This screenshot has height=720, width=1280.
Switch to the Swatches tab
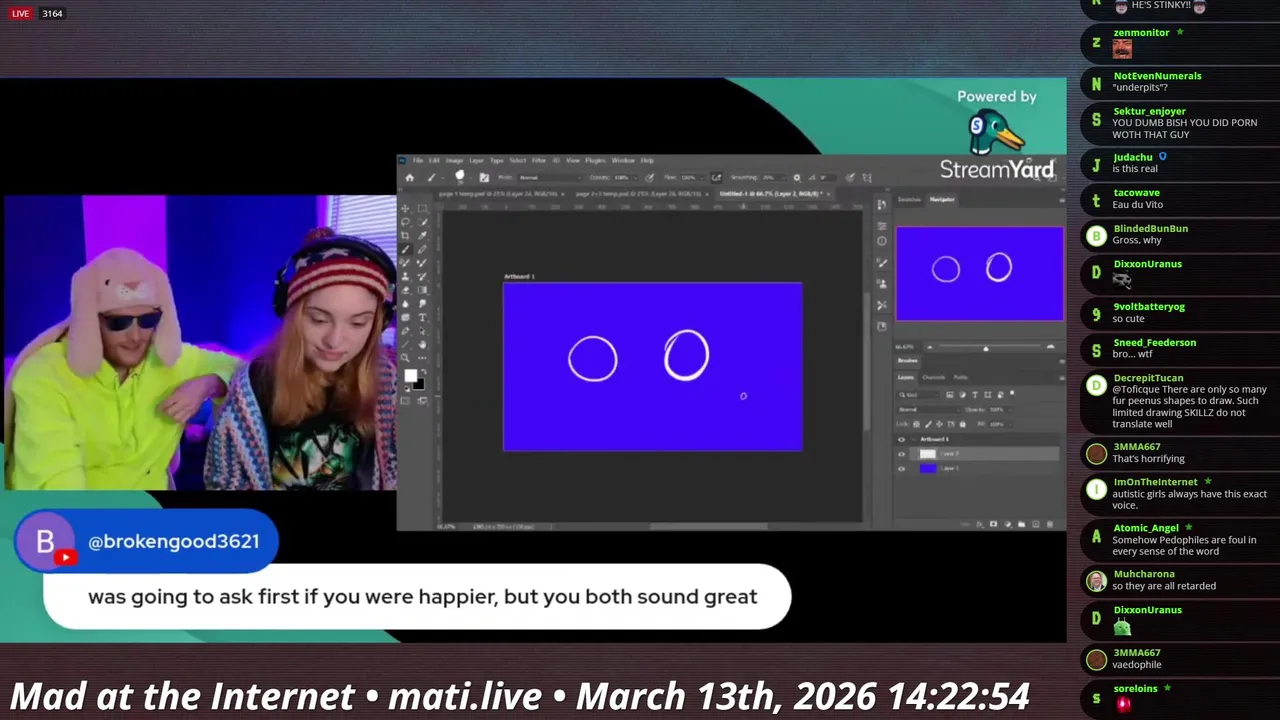pyautogui.click(x=909, y=199)
